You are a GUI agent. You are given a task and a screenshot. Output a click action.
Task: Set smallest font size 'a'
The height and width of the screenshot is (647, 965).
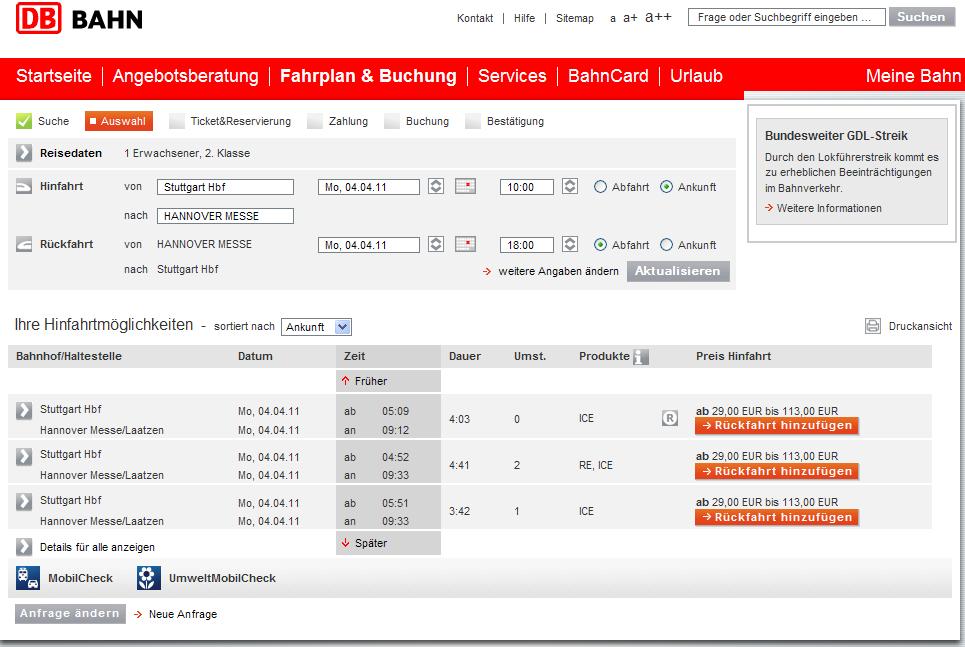tap(613, 18)
